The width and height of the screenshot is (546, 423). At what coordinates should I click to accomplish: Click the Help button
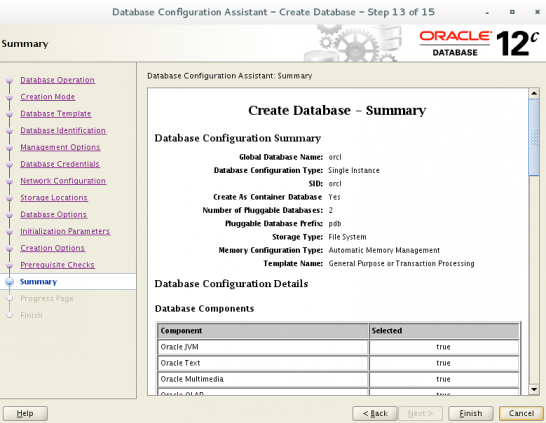(x=25, y=413)
